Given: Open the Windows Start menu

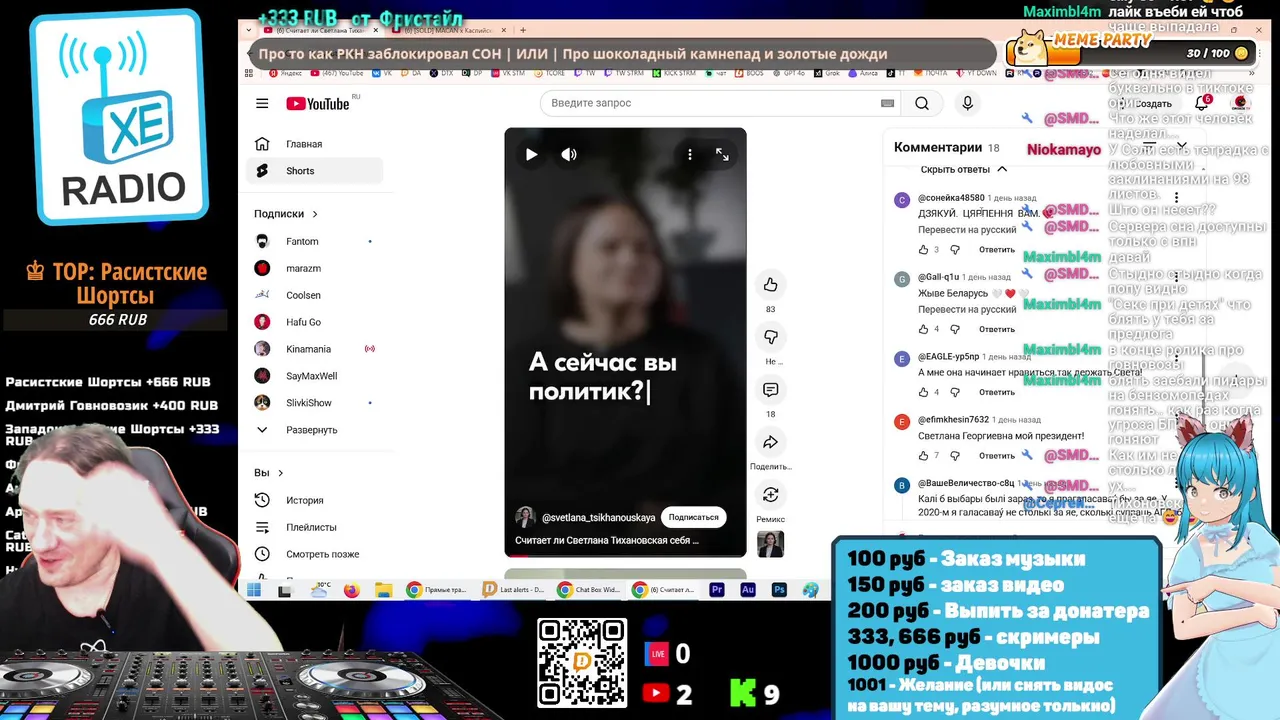Looking at the screenshot, I should pos(254,590).
